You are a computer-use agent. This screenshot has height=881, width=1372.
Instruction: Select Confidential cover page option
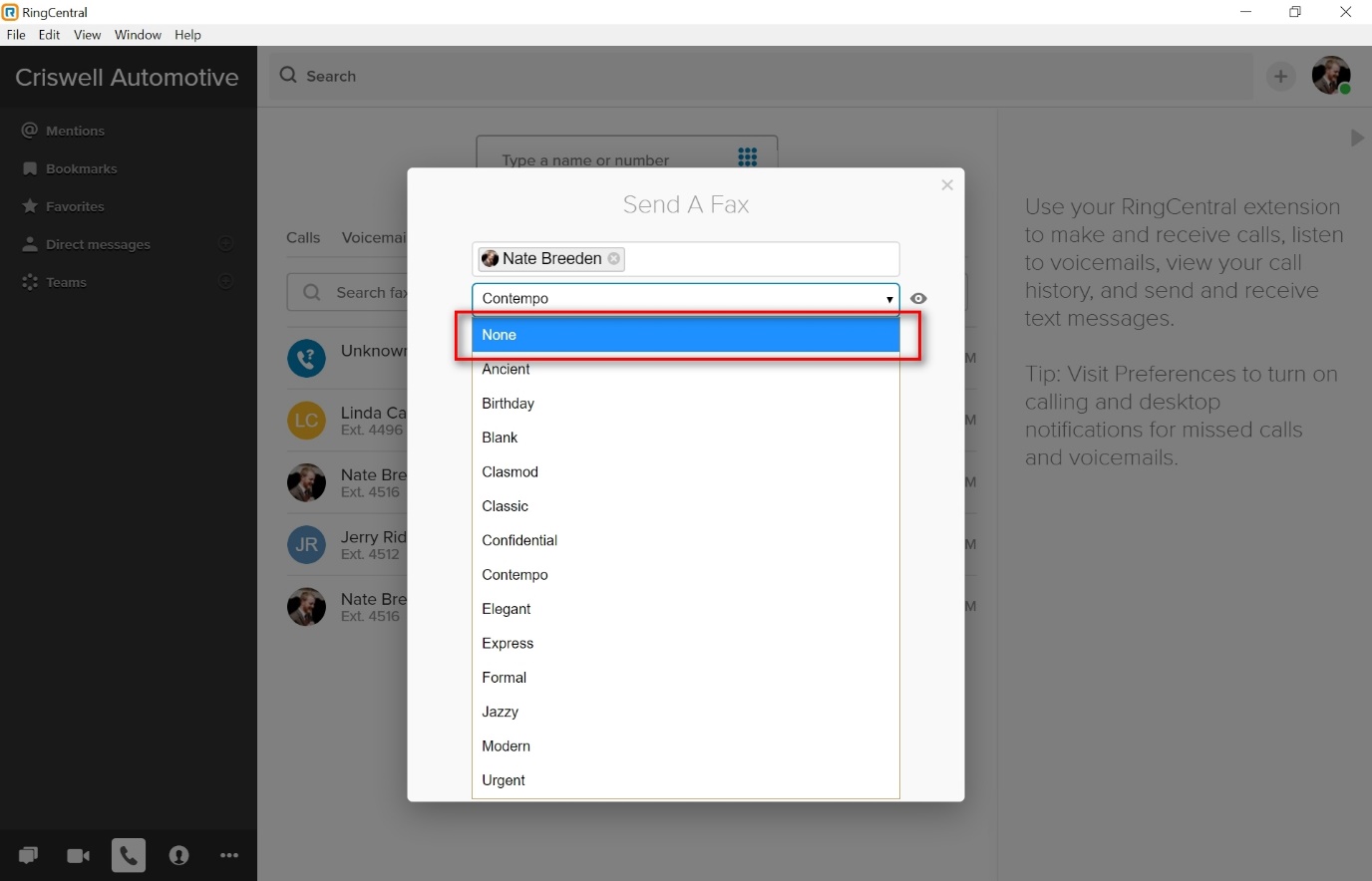[x=686, y=540]
